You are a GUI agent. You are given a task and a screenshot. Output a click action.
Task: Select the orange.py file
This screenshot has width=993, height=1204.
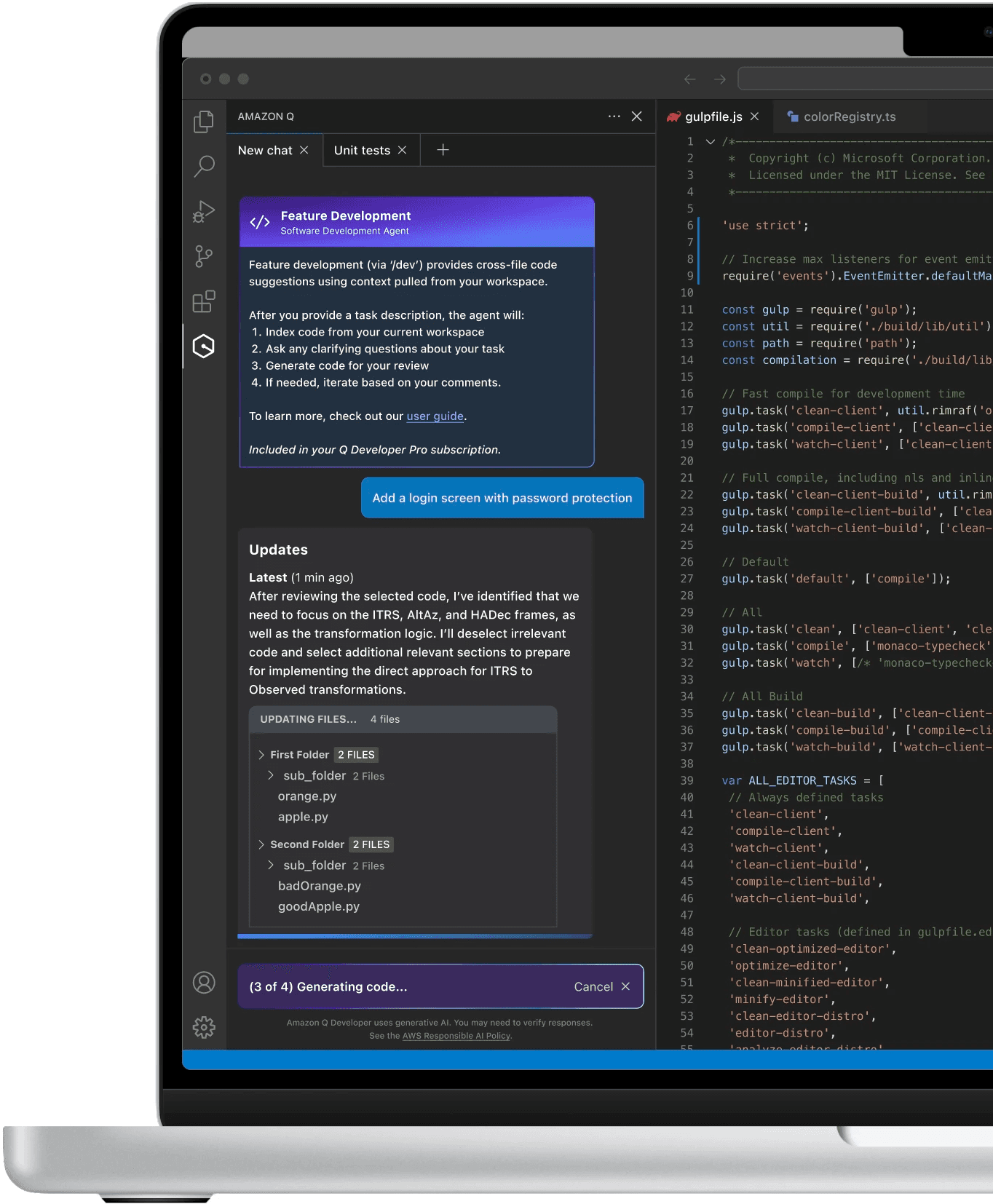click(x=307, y=796)
